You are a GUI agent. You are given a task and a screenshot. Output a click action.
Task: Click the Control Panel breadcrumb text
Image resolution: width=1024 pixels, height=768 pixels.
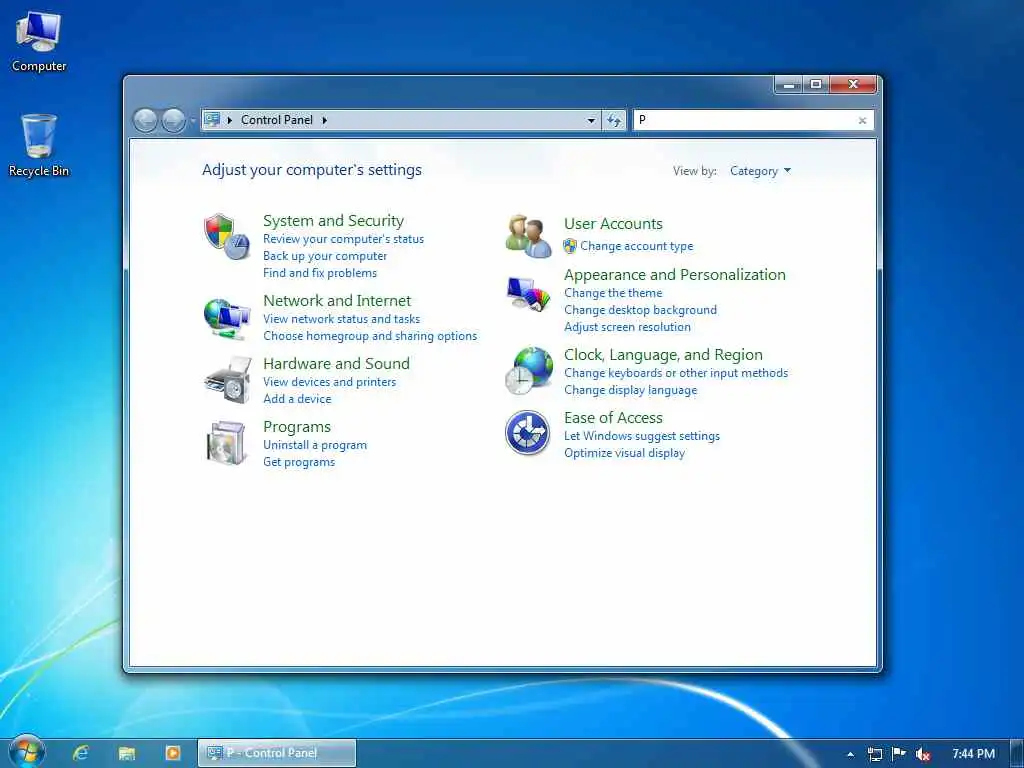[277, 120]
